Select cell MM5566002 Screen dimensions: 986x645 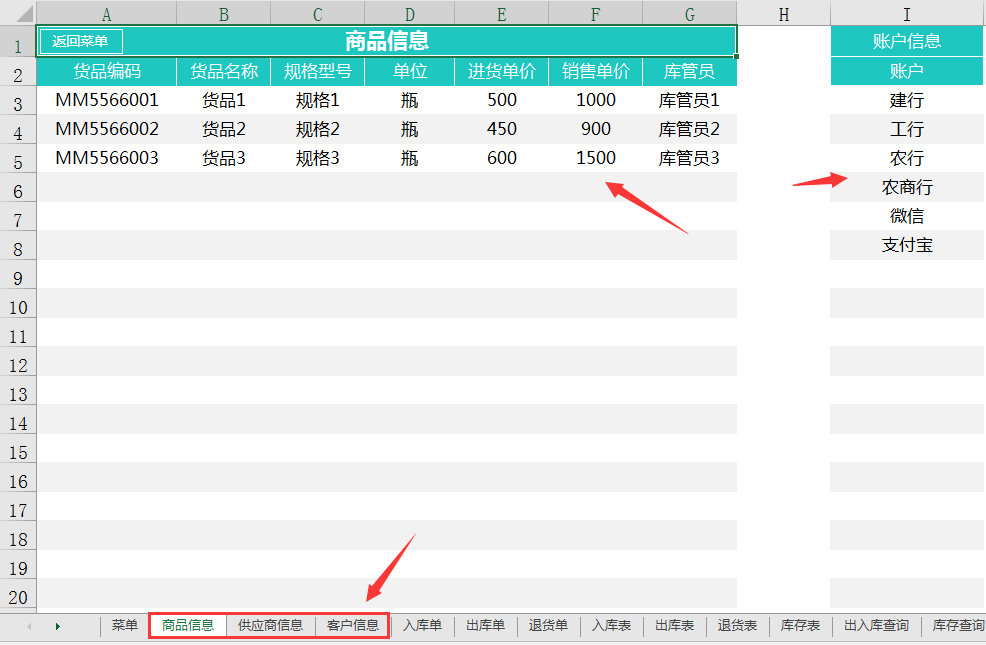pyautogui.click(x=106, y=129)
